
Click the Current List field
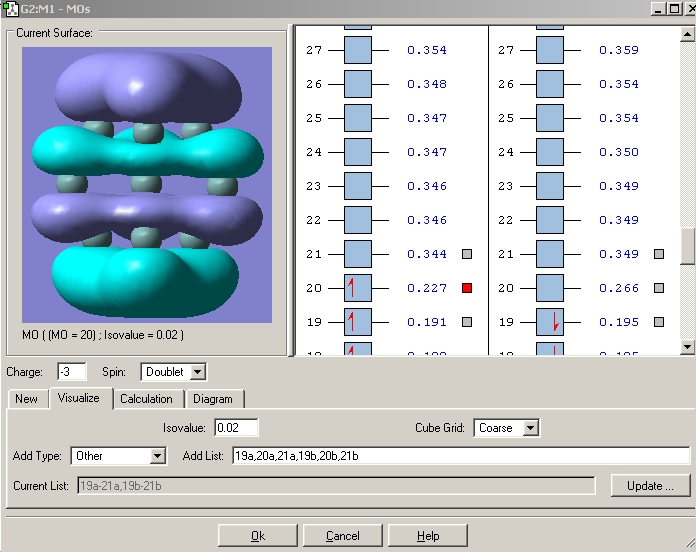(336, 486)
